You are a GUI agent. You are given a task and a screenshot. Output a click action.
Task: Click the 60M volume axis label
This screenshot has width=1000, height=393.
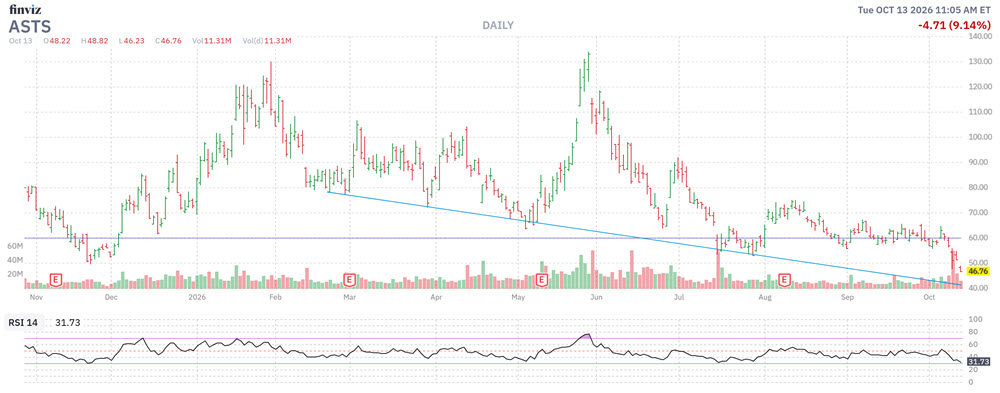(16, 246)
